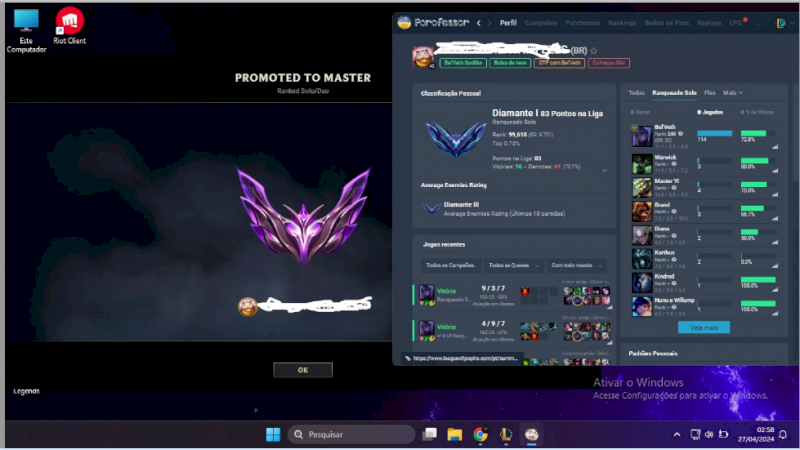Image resolution: width=800 pixels, height=450 pixels.
Task: Expand the 4/9/7 Vitória match details
Action: [609, 343]
